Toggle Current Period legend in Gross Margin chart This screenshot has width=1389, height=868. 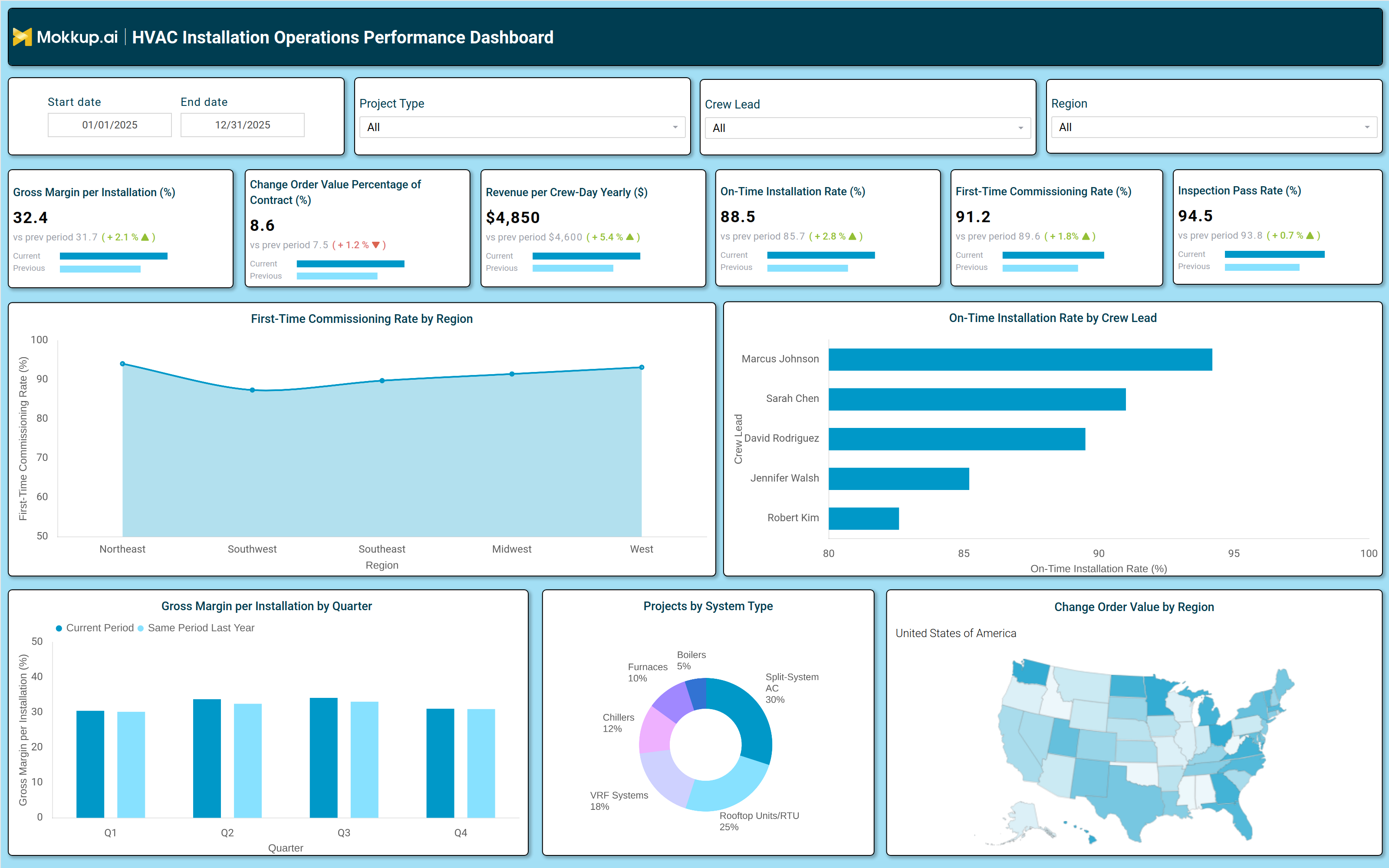point(95,628)
